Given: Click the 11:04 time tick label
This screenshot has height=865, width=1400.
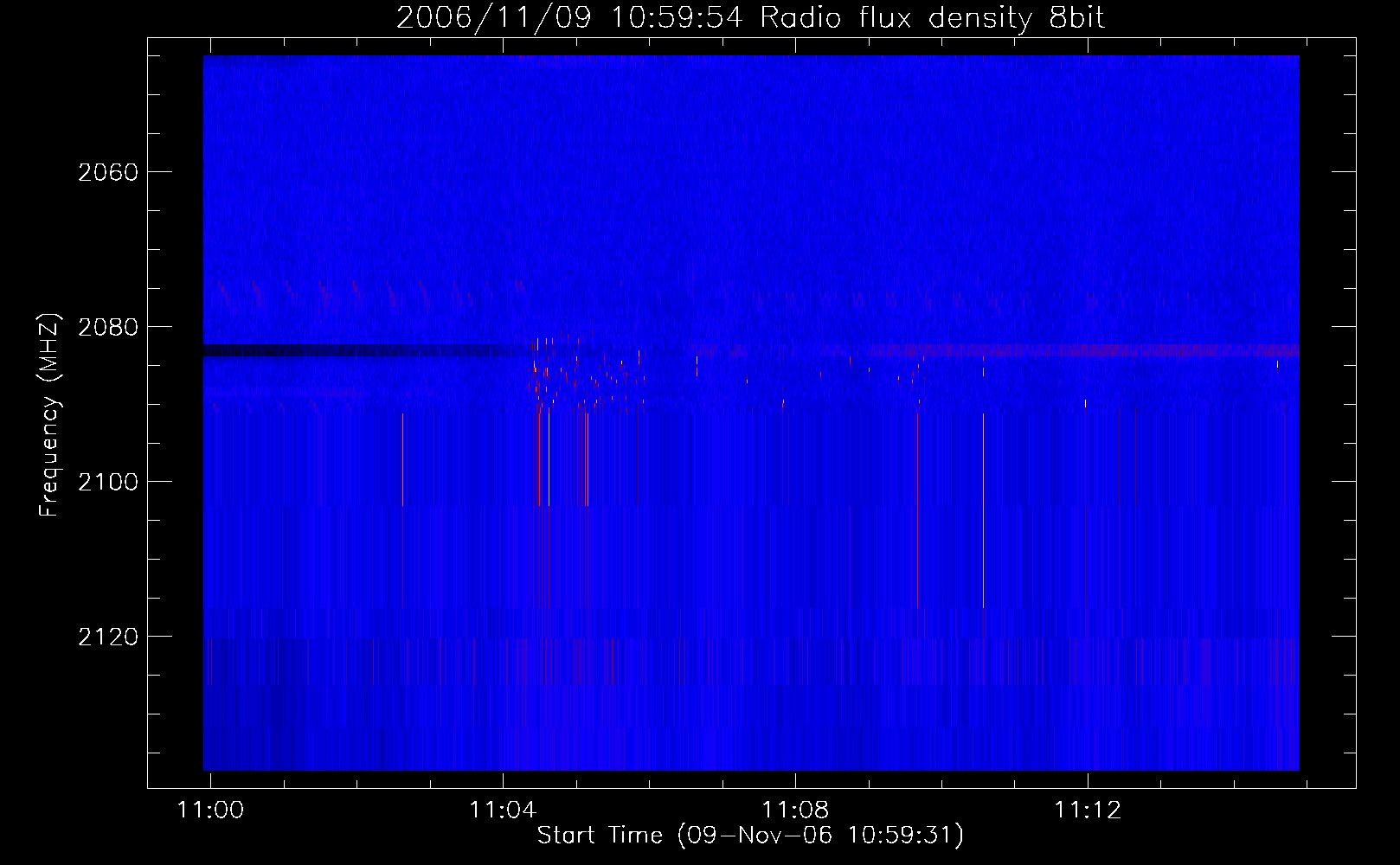Looking at the screenshot, I should 503,810.
